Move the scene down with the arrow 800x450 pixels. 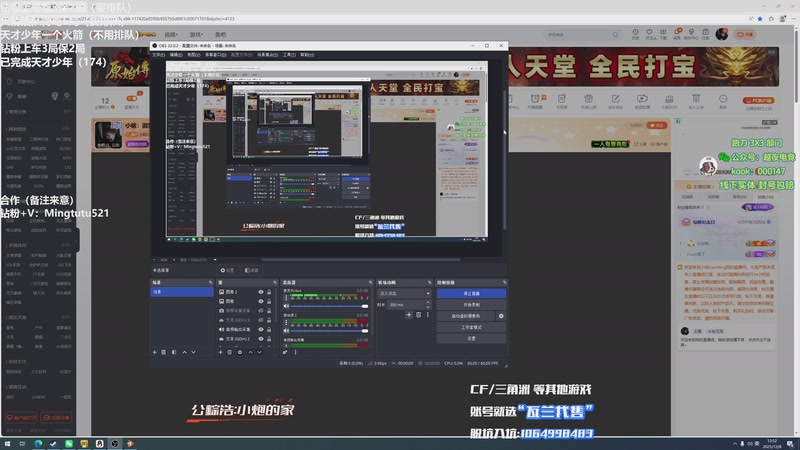point(193,352)
